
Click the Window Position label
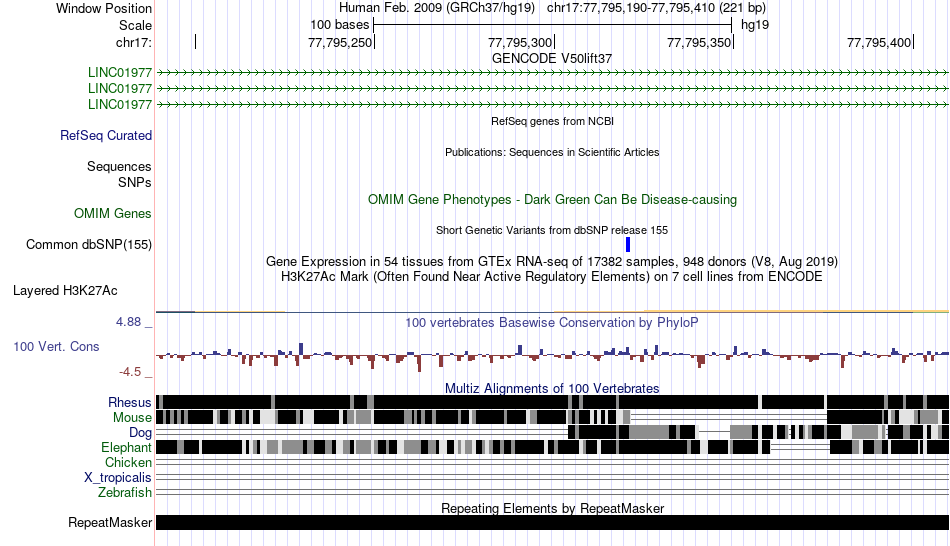click(104, 8)
